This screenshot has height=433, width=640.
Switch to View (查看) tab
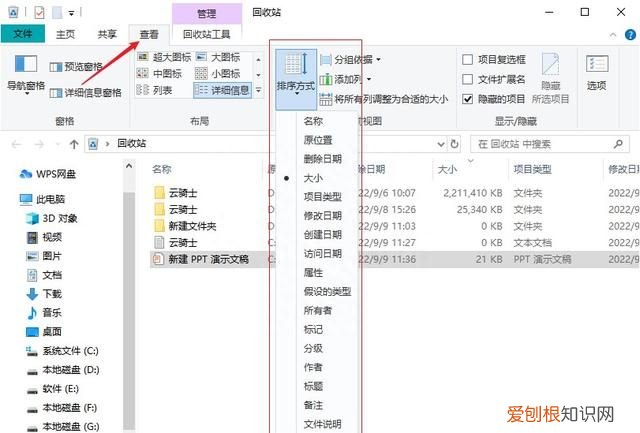pyautogui.click(x=149, y=35)
